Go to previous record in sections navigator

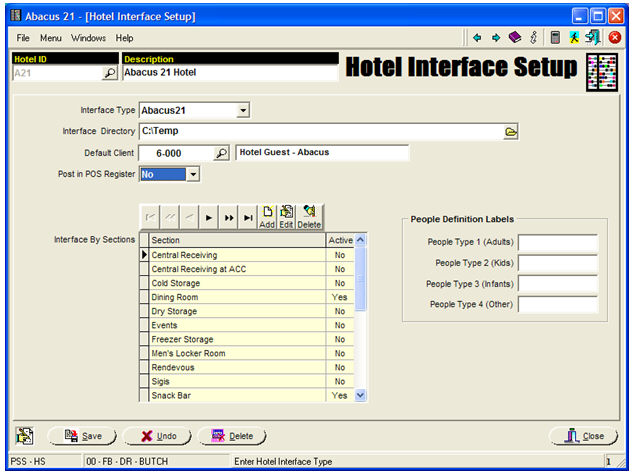[189, 218]
